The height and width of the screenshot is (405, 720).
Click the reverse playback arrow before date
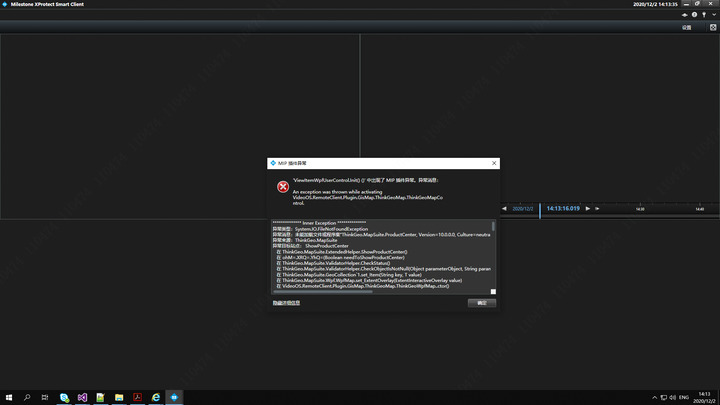(504, 209)
